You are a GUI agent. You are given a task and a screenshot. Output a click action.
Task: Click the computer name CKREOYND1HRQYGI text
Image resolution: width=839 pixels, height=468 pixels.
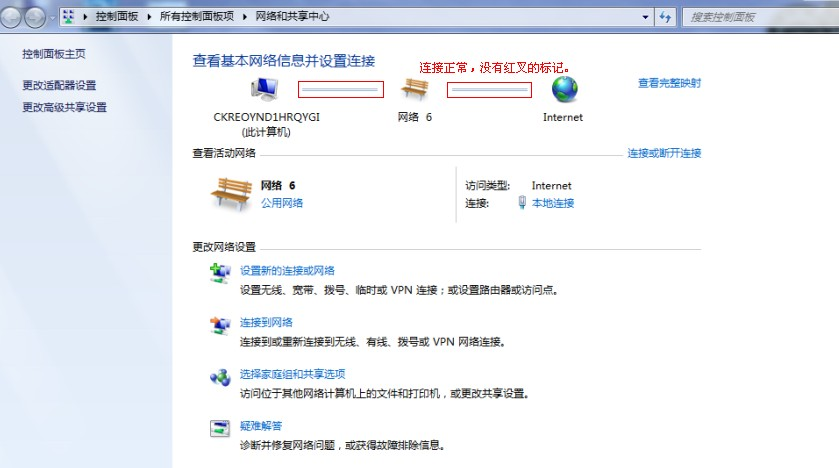click(x=266, y=117)
